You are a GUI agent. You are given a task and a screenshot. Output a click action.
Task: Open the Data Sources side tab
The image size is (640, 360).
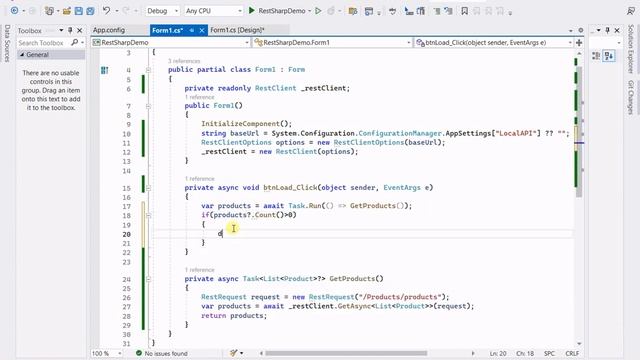click(x=7, y=43)
